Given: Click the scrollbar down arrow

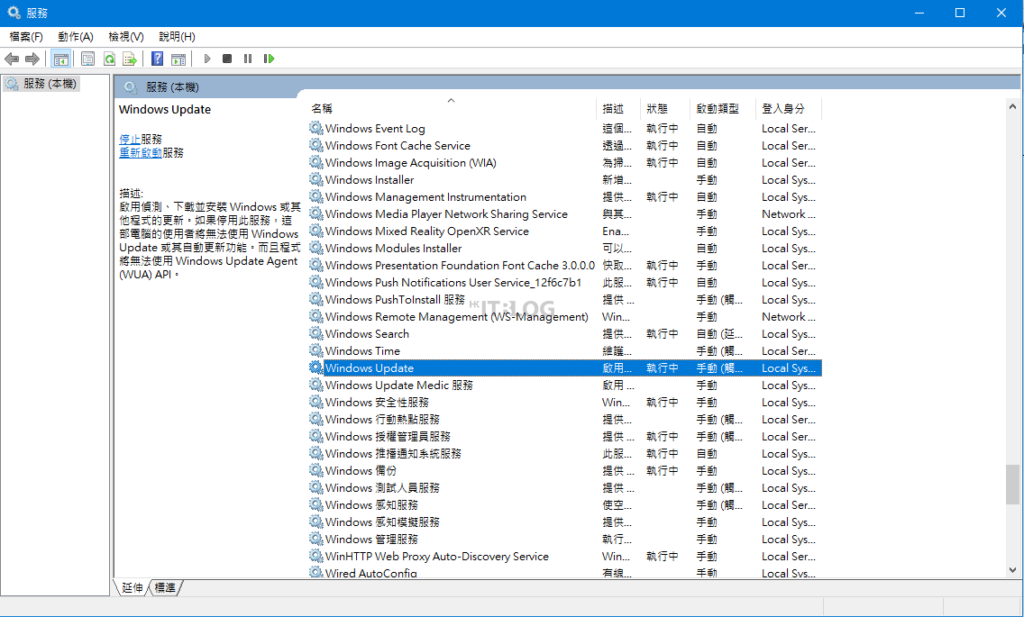Looking at the screenshot, I should click(x=1012, y=570).
